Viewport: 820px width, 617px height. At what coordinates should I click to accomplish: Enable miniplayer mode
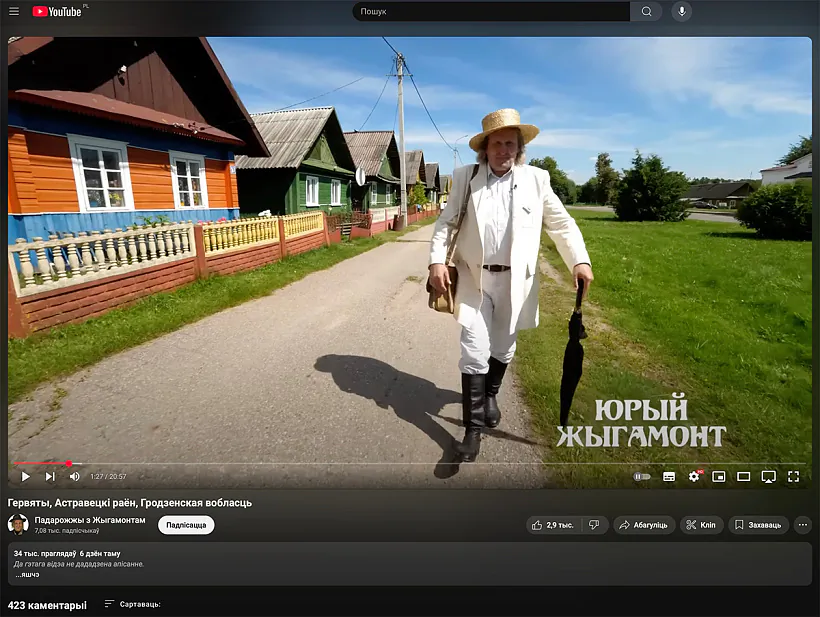point(719,477)
